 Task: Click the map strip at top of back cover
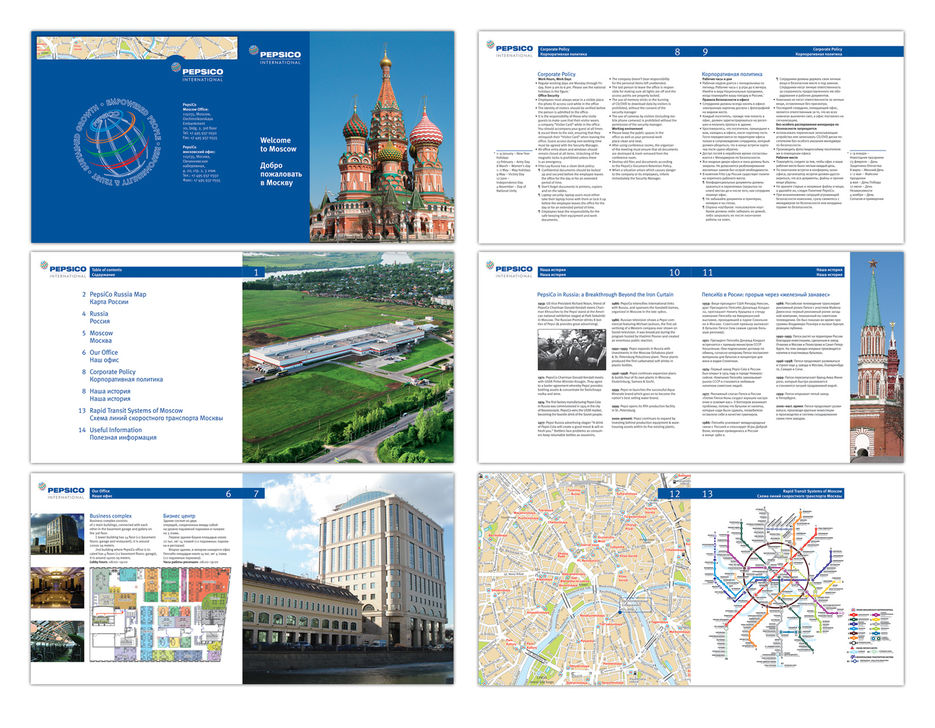tap(137, 48)
